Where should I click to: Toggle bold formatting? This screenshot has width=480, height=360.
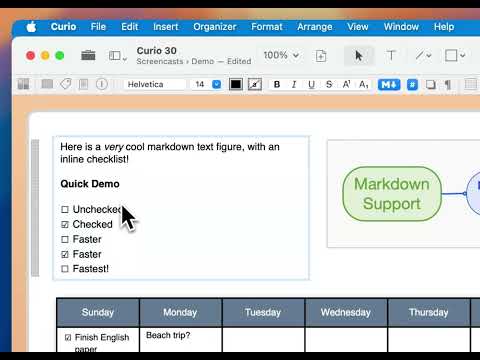tap(277, 84)
